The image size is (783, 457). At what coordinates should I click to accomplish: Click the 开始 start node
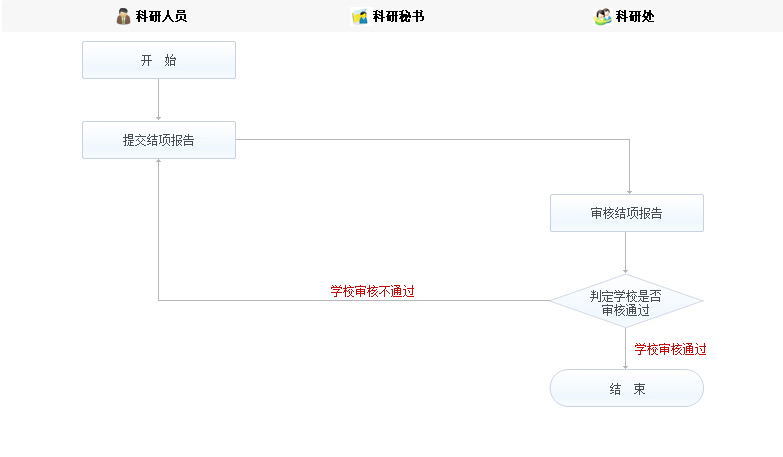pos(159,60)
